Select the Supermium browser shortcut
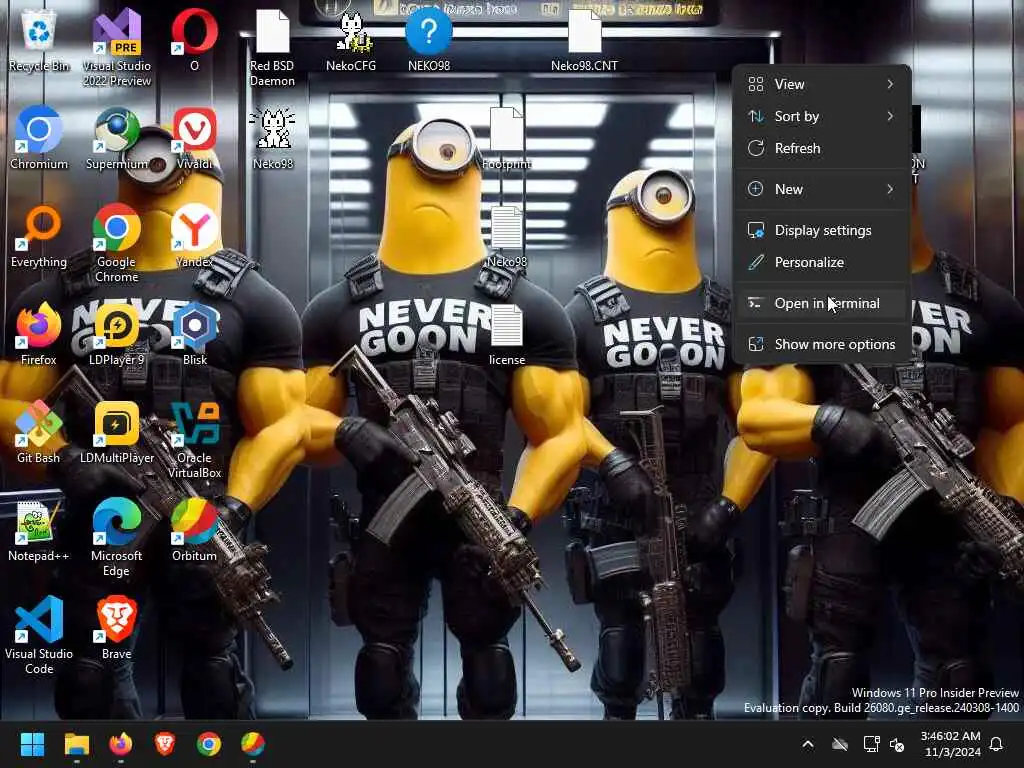This screenshot has width=1024, height=768. pyautogui.click(x=116, y=138)
